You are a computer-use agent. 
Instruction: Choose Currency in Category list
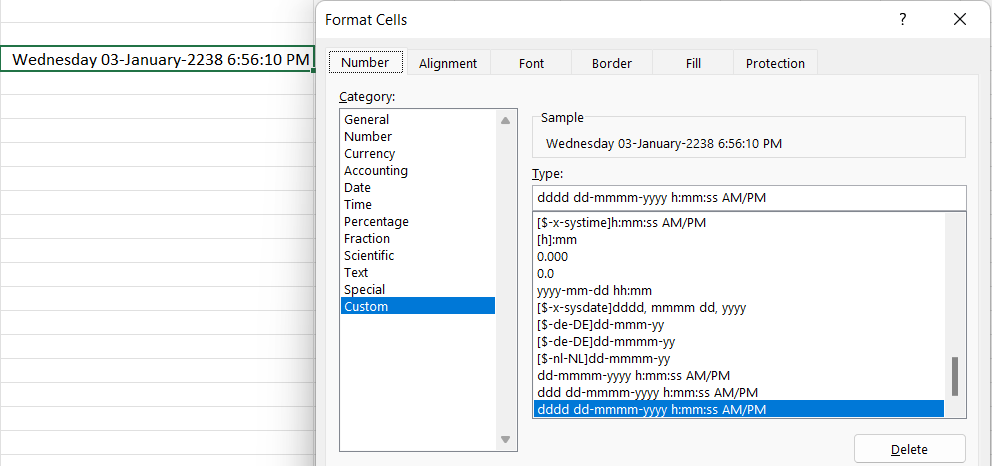tap(369, 154)
